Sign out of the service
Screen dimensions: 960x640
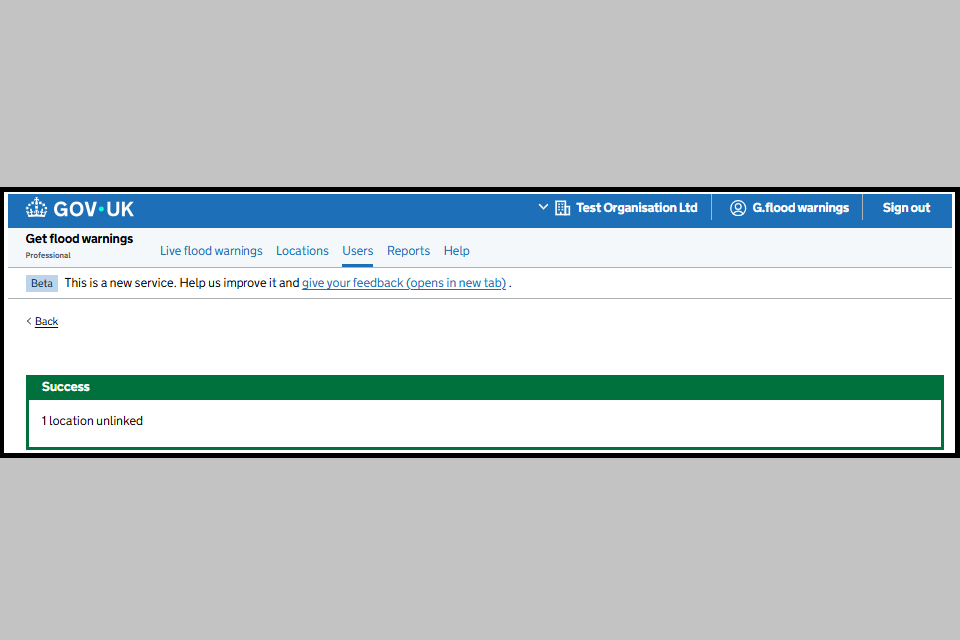[906, 208]
